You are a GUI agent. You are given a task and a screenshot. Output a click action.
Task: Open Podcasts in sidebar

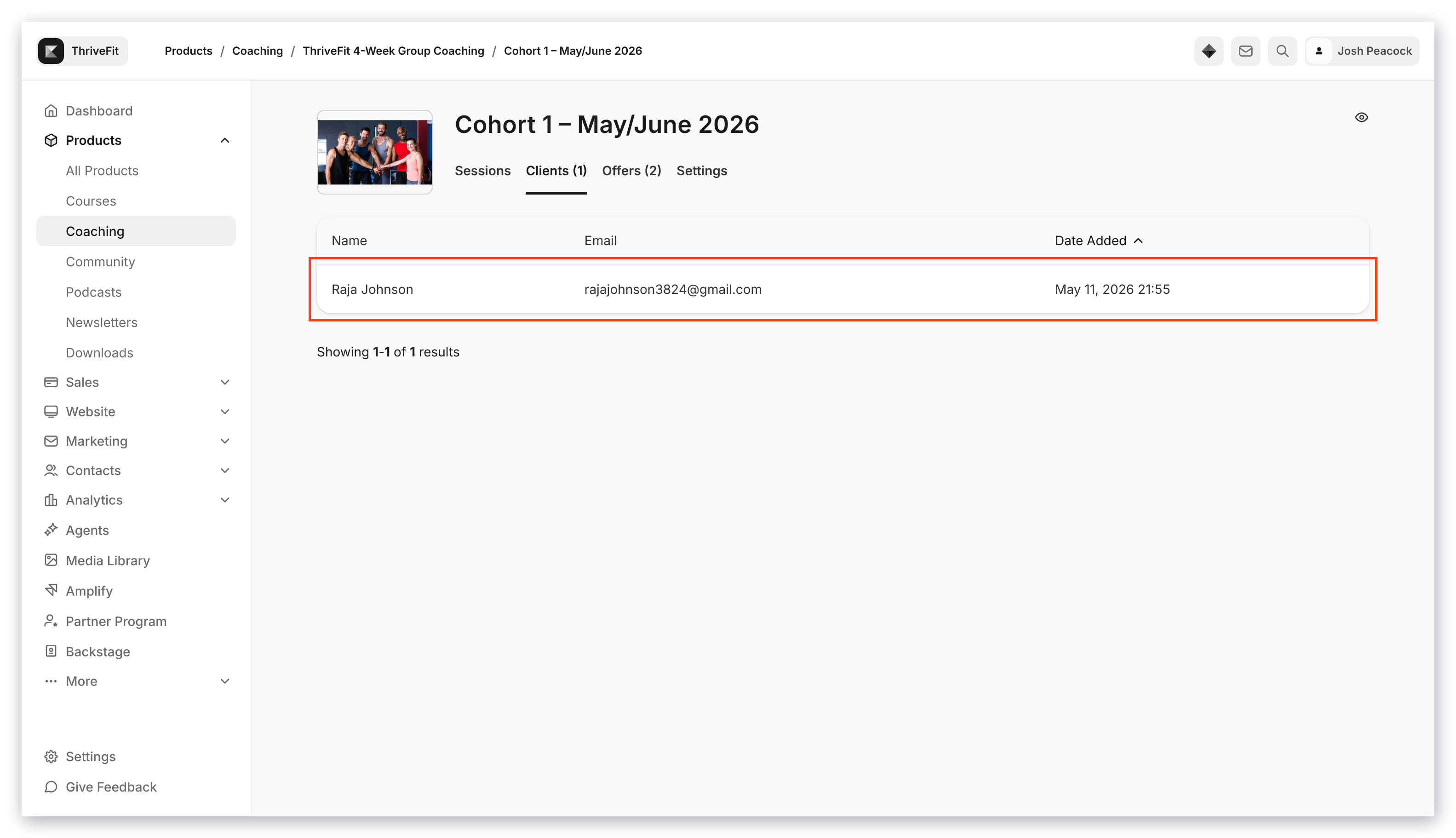(x=93, y=292)
